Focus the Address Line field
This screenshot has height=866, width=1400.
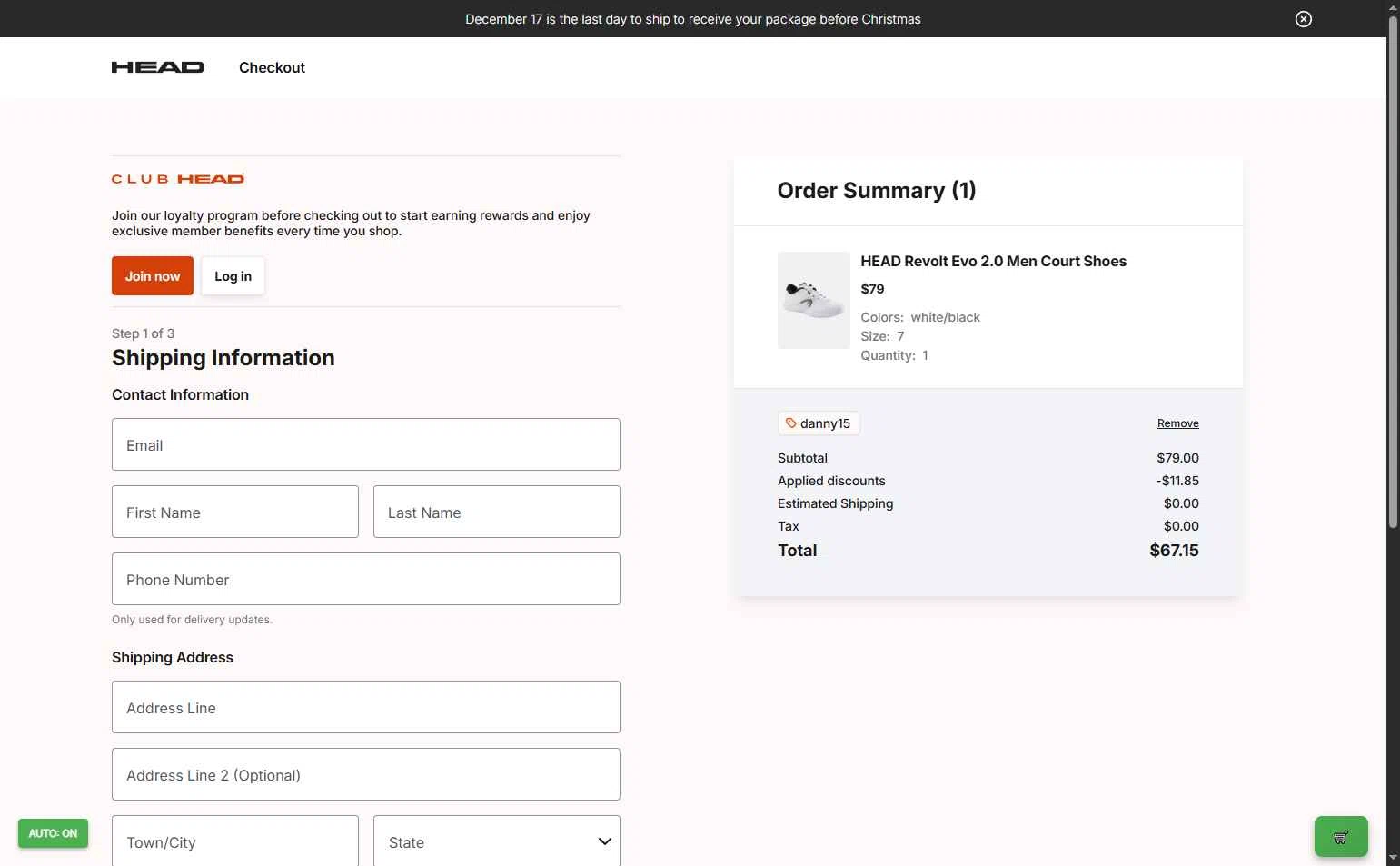[366, 707]
